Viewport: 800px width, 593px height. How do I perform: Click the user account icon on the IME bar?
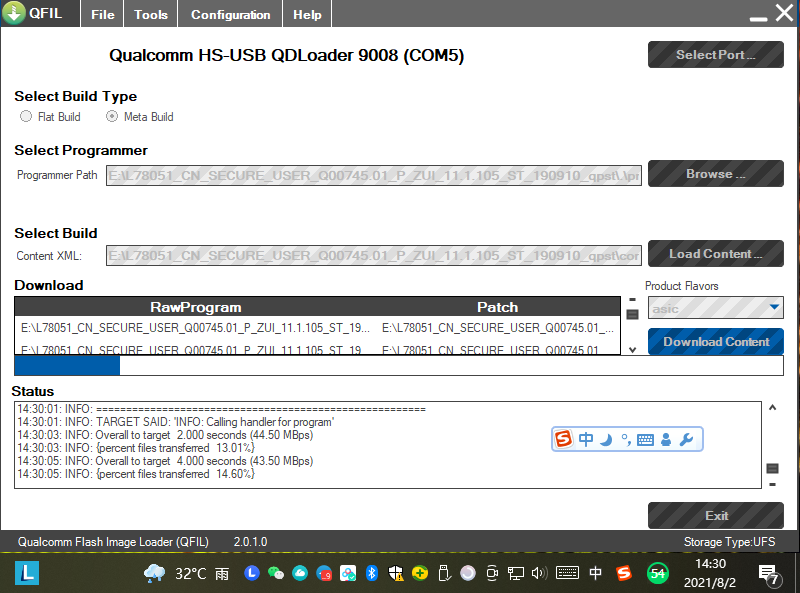(x=666, y=439)
